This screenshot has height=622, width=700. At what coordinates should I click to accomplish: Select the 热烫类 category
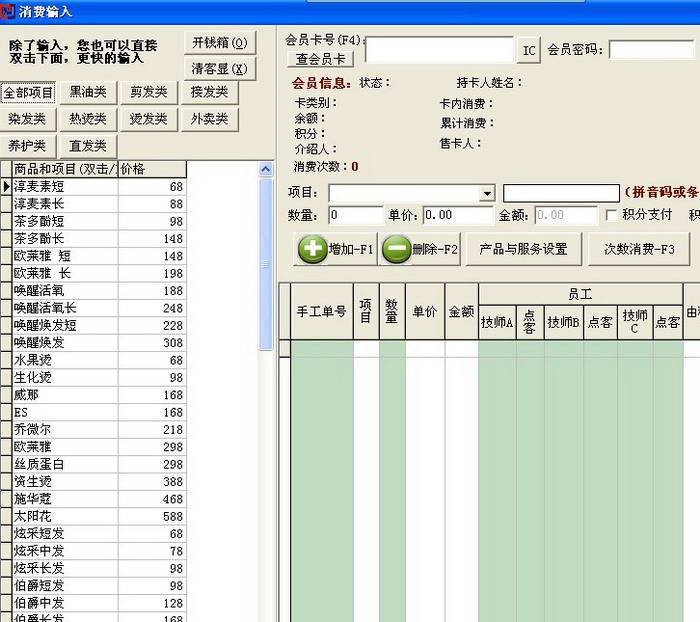(88, 119)
